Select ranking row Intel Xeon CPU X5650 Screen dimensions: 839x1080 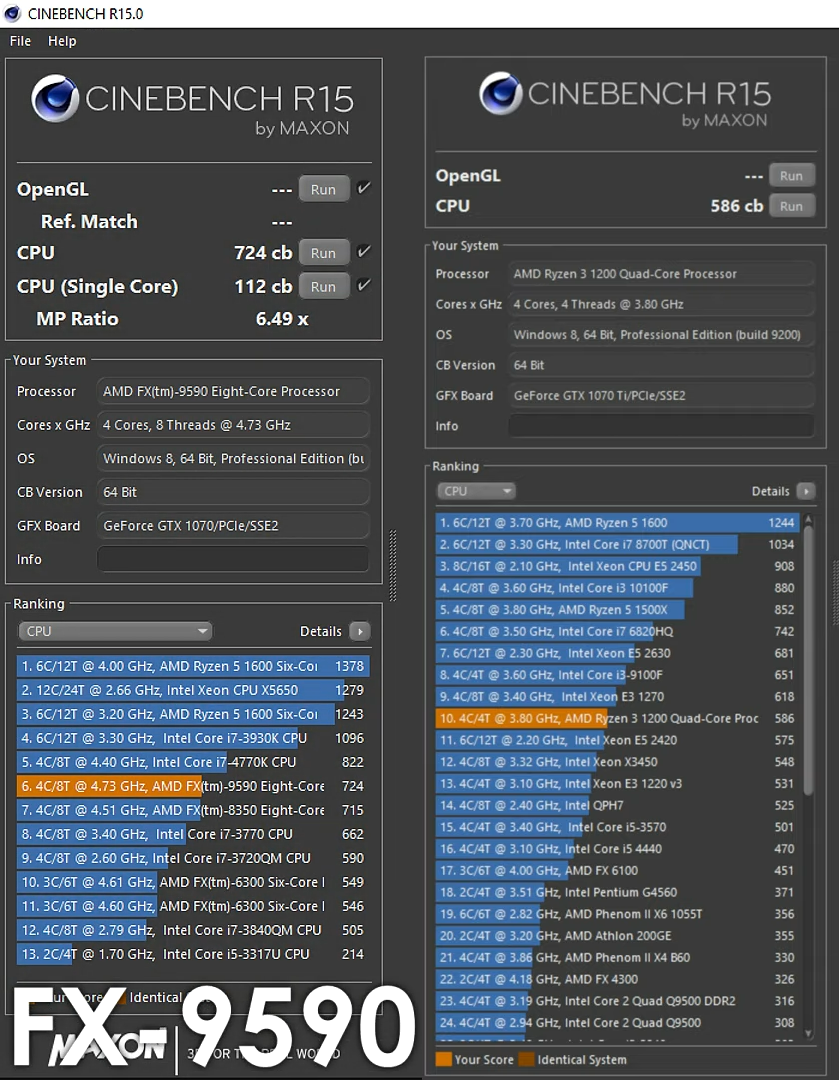pyautogui.click(x=193, y=690)
